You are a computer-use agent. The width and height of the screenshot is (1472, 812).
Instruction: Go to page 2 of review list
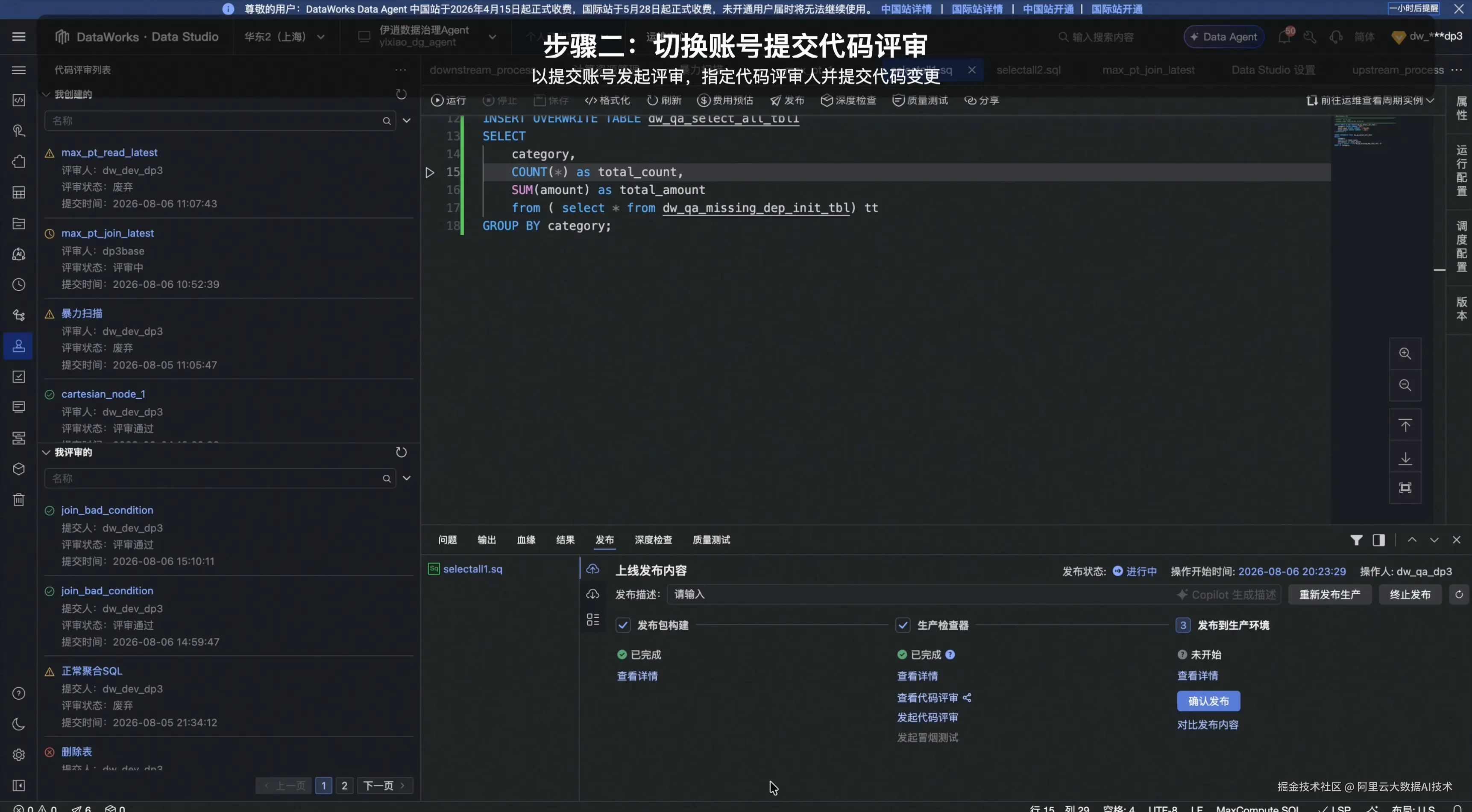click(345, 786)
